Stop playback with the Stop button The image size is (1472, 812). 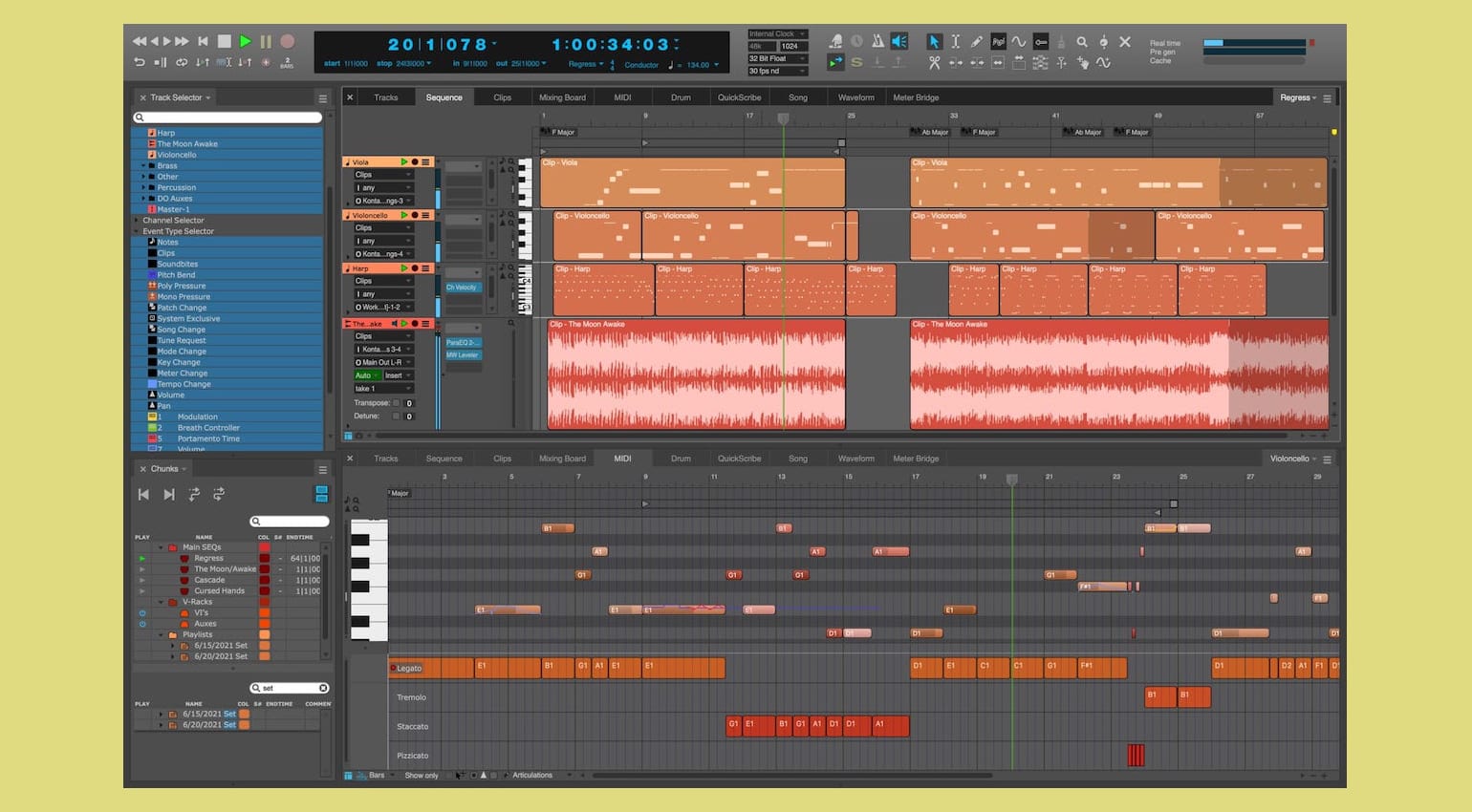pyautogui.click(x=225, y=41)
